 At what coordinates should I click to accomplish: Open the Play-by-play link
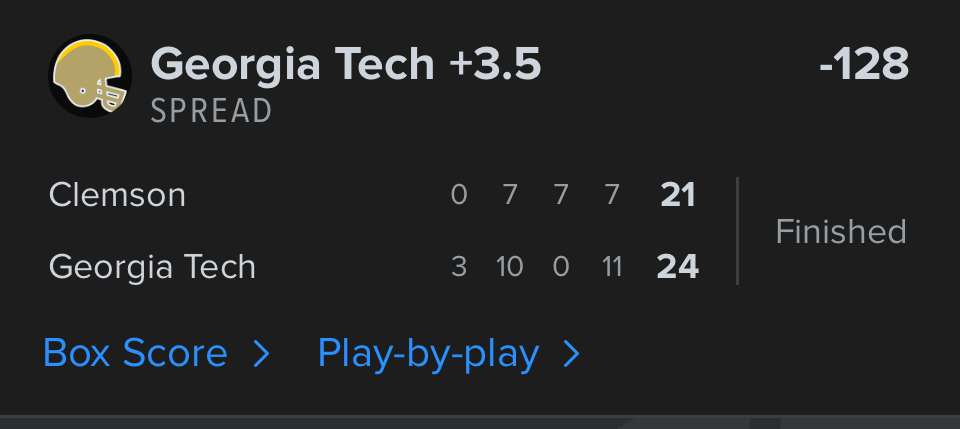click(428, 353)
